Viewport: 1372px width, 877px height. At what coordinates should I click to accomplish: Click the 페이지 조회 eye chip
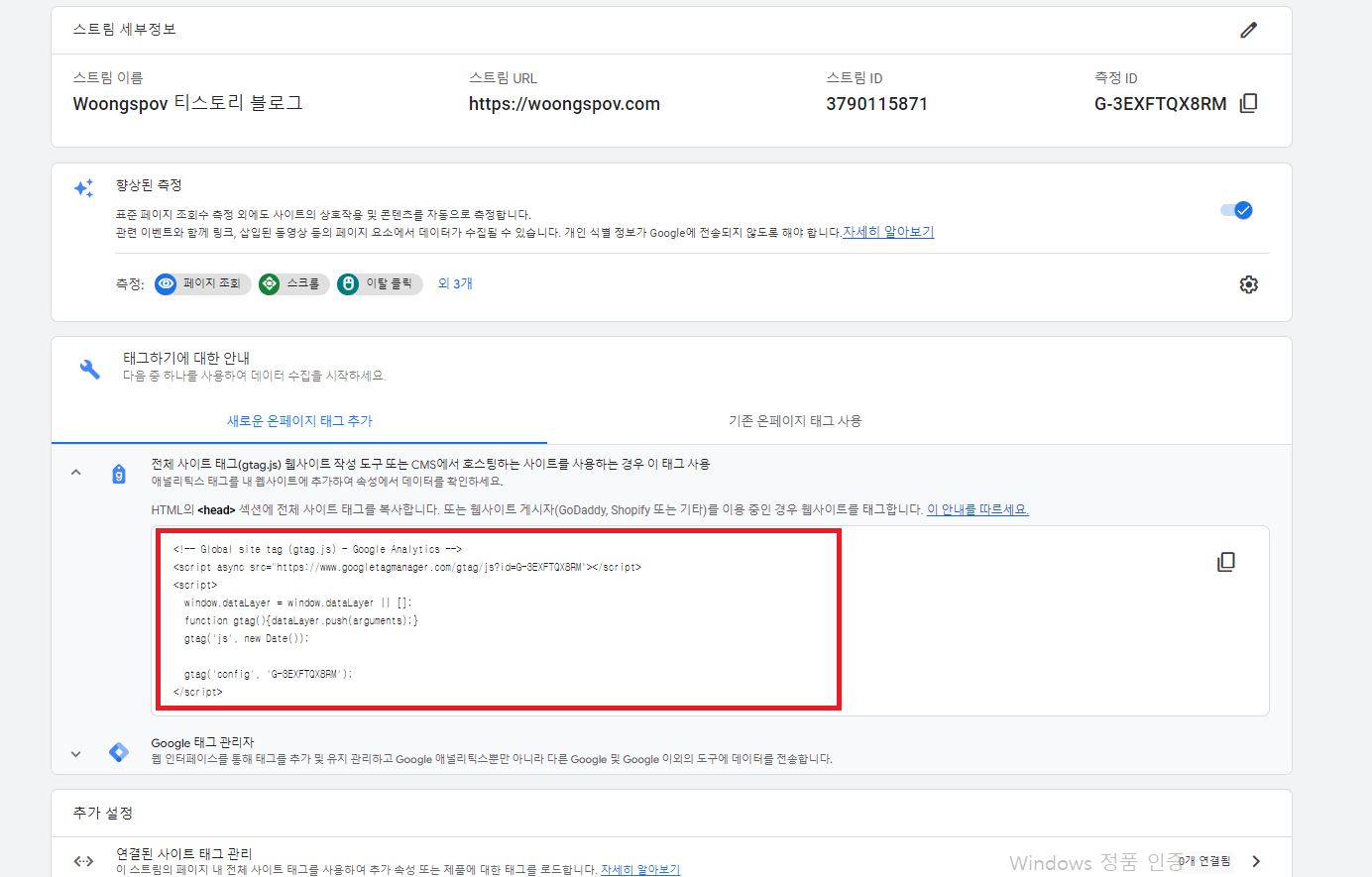(202, 284)
